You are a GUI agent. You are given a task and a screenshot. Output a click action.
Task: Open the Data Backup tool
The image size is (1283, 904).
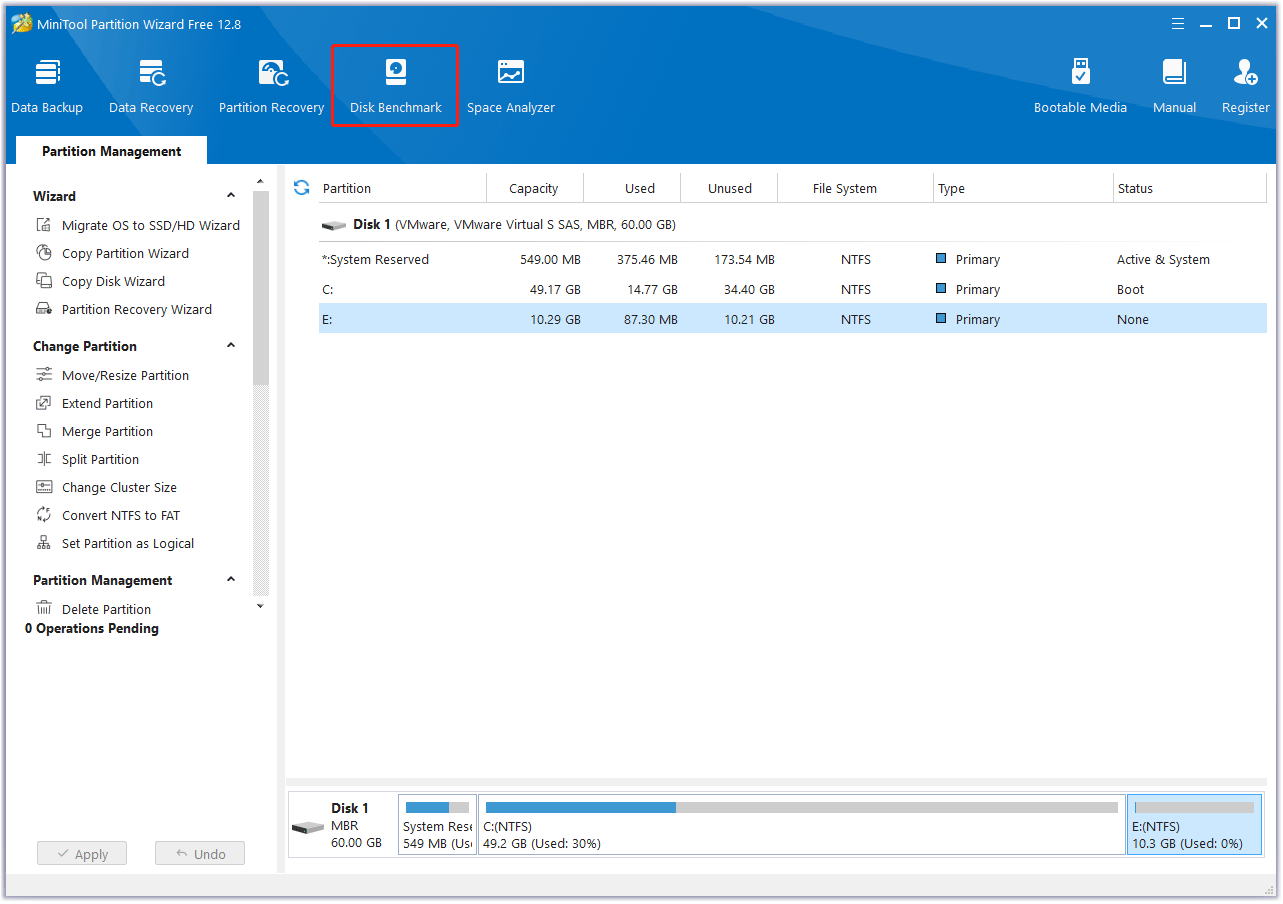point(47,87)
